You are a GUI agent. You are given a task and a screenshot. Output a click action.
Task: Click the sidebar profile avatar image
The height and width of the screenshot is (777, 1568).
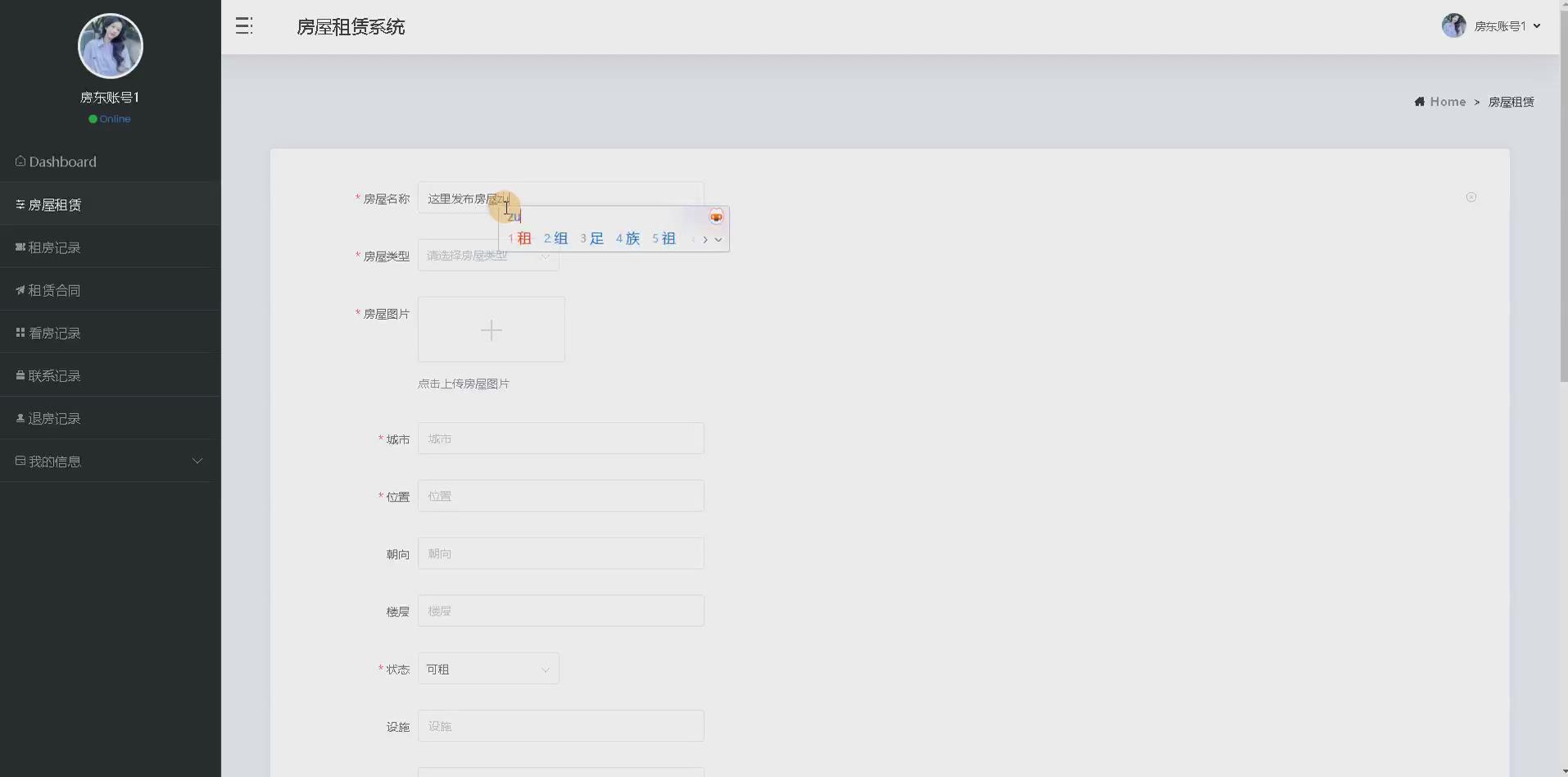111,46
